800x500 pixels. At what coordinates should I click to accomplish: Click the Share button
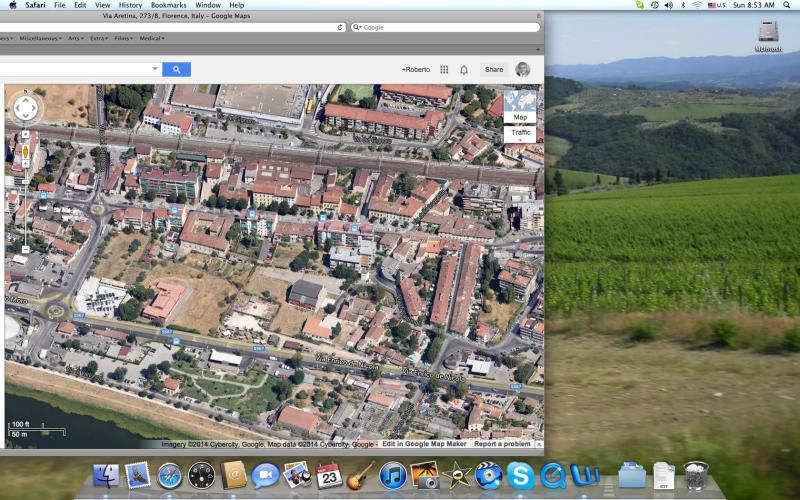click(x=494, y=70)
